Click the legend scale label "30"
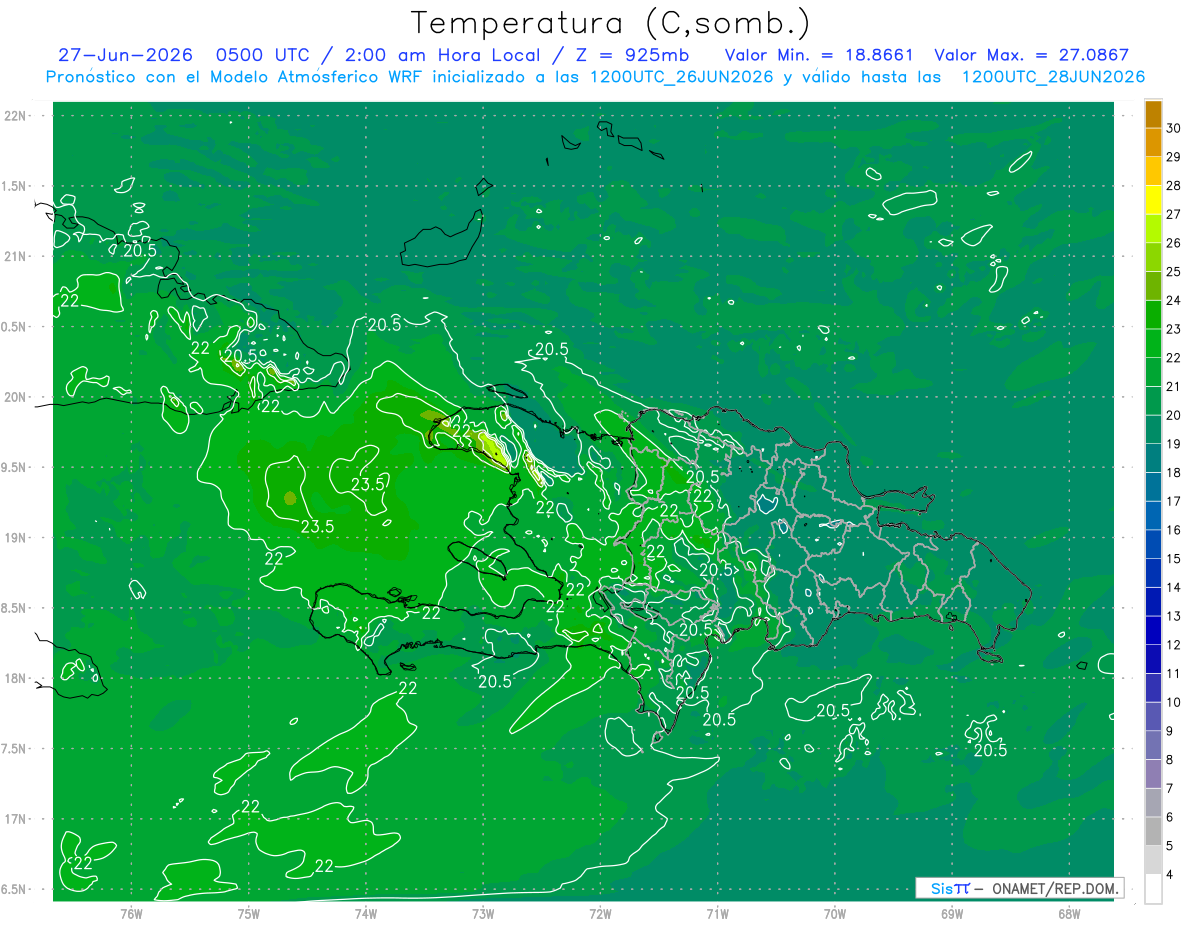The image size is (1200, 927). click(1175, 128)
